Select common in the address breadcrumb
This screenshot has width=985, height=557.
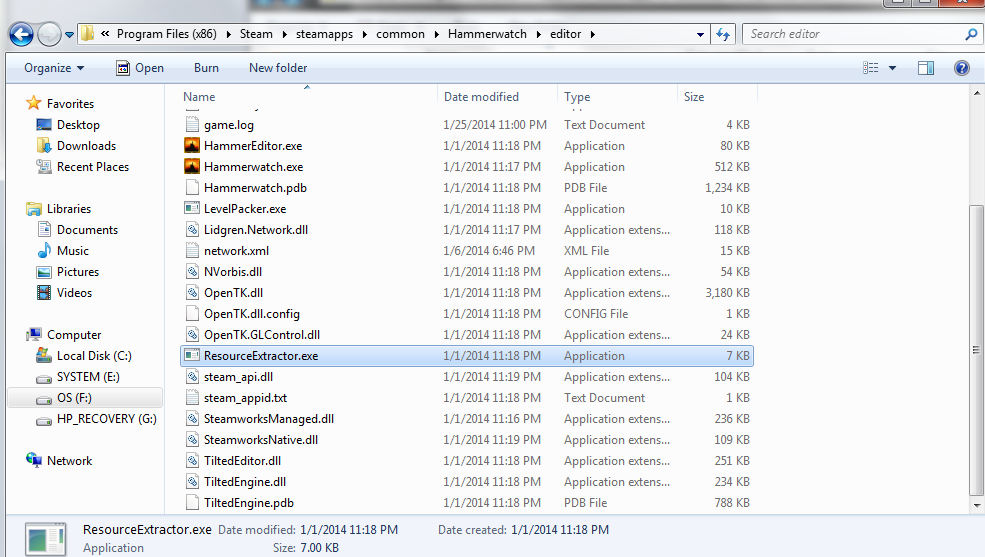tap(400, 34)
